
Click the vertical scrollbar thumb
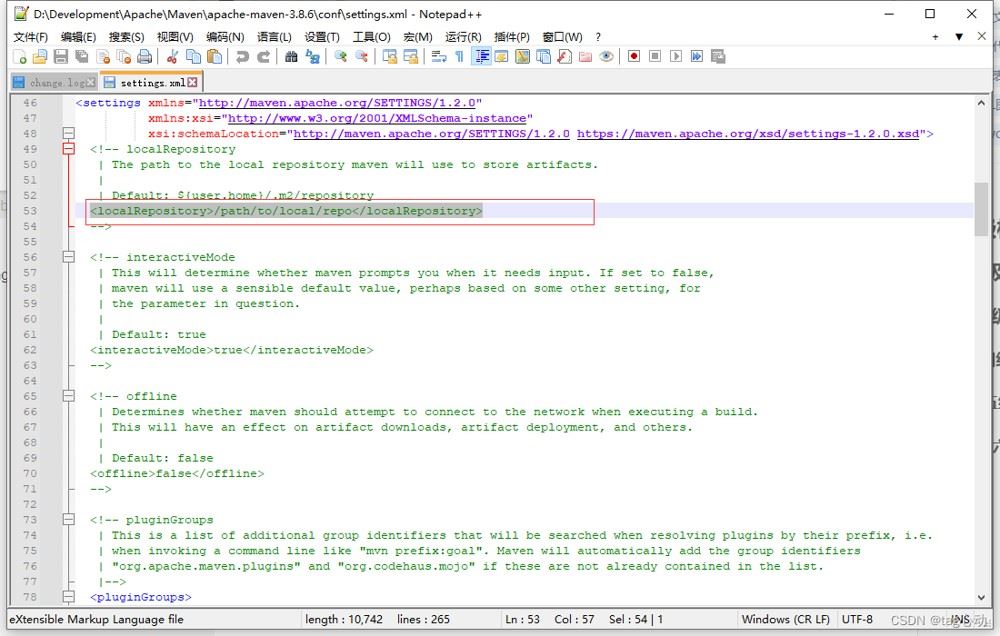click(981, 209)
